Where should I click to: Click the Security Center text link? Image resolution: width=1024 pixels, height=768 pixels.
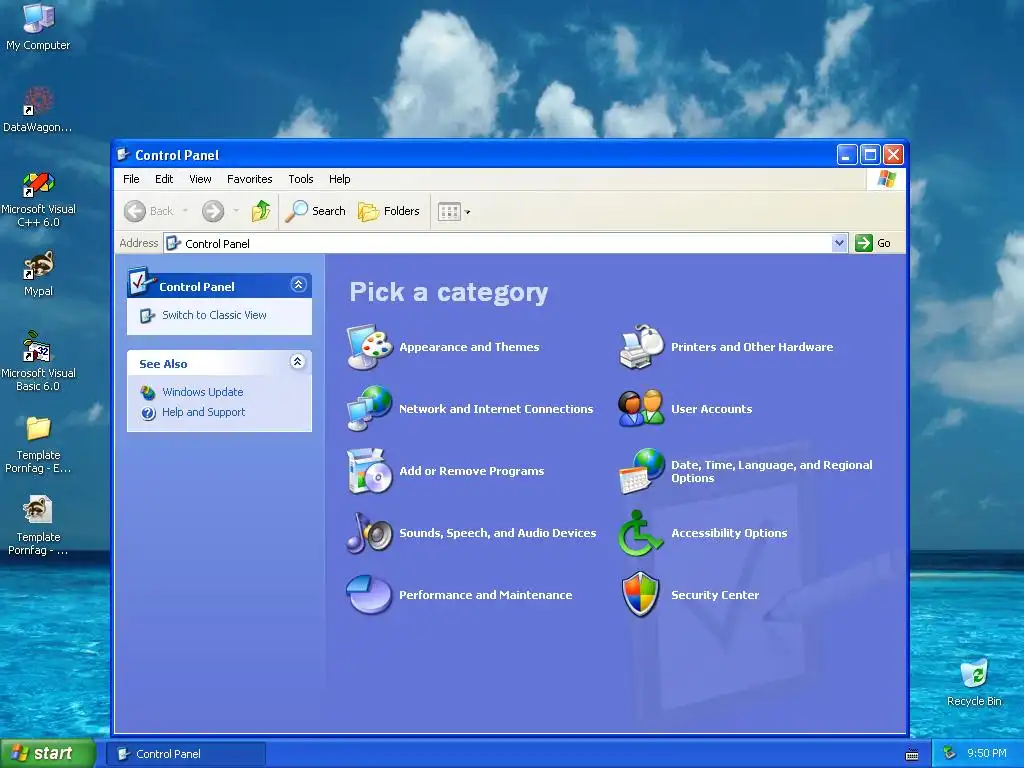click(x=714, y=595)
